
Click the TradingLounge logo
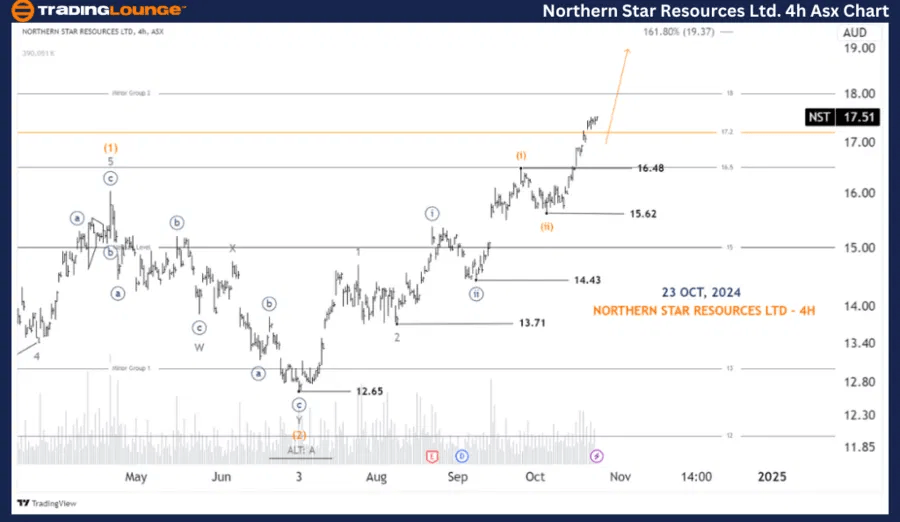point(96,11)
